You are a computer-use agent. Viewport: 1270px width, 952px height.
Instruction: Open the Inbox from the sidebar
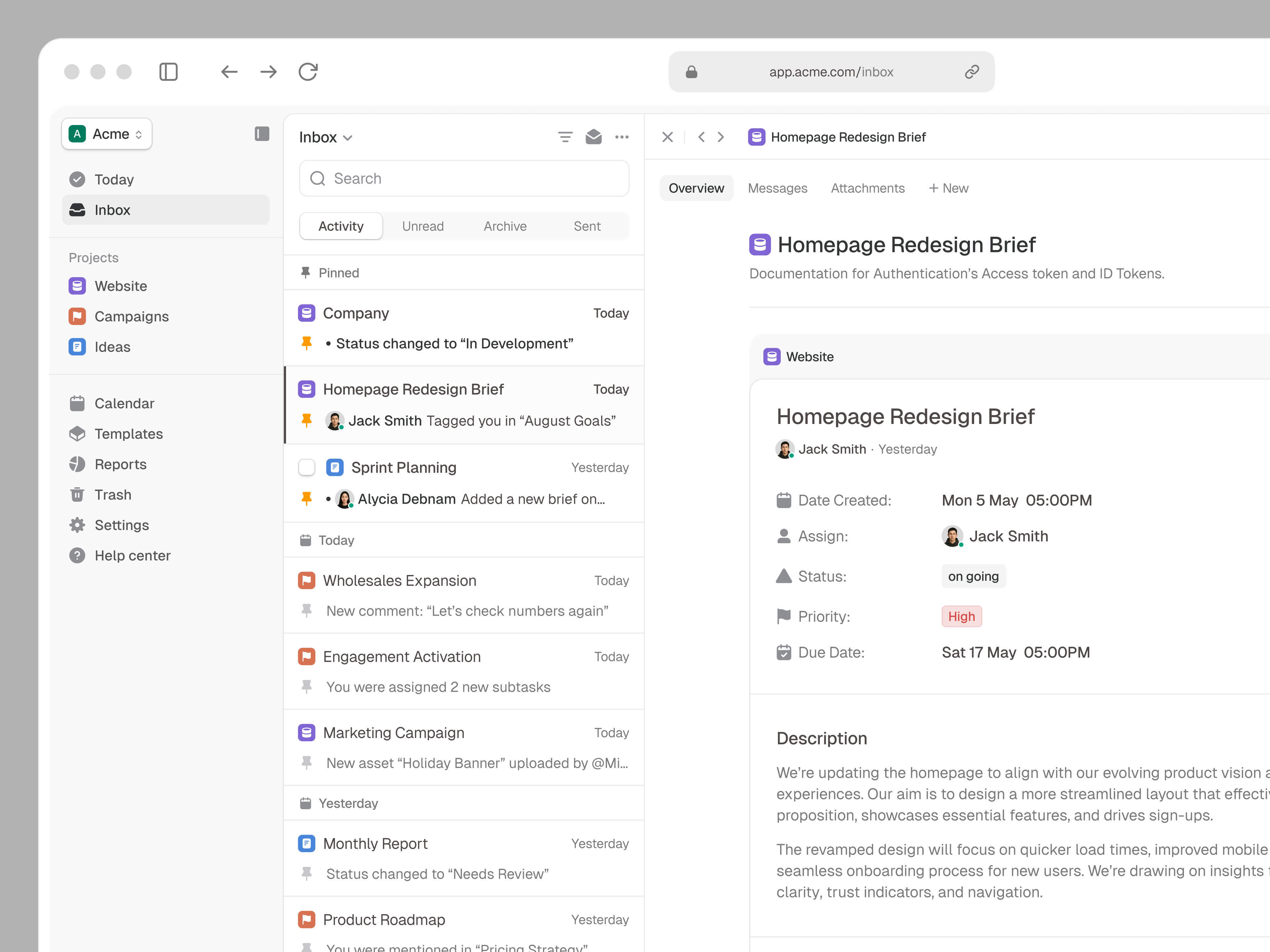(x=111, y=210)
